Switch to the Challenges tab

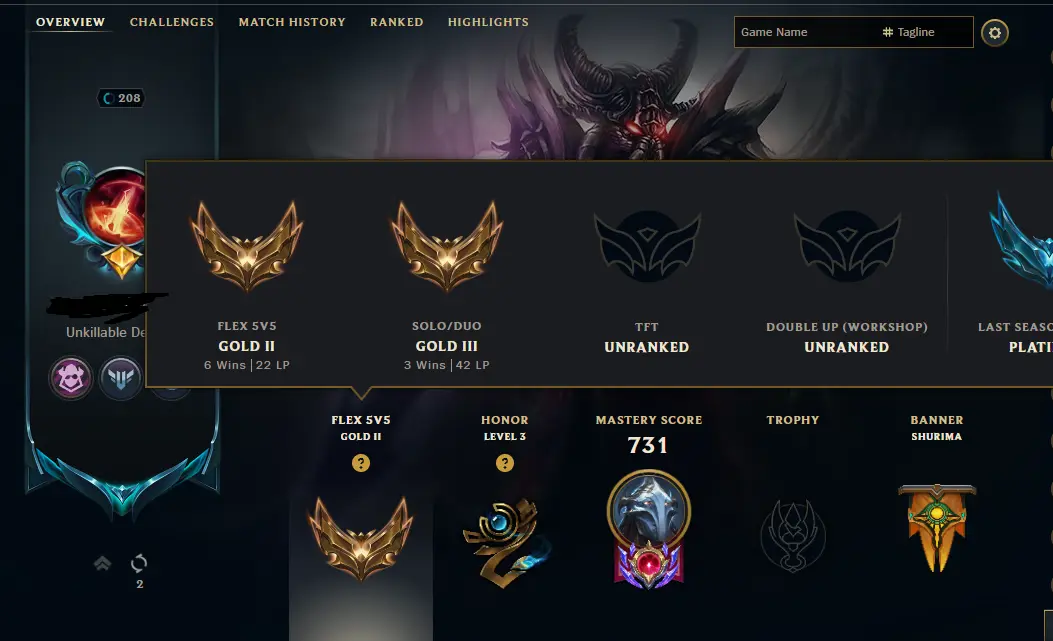point(172,22)
